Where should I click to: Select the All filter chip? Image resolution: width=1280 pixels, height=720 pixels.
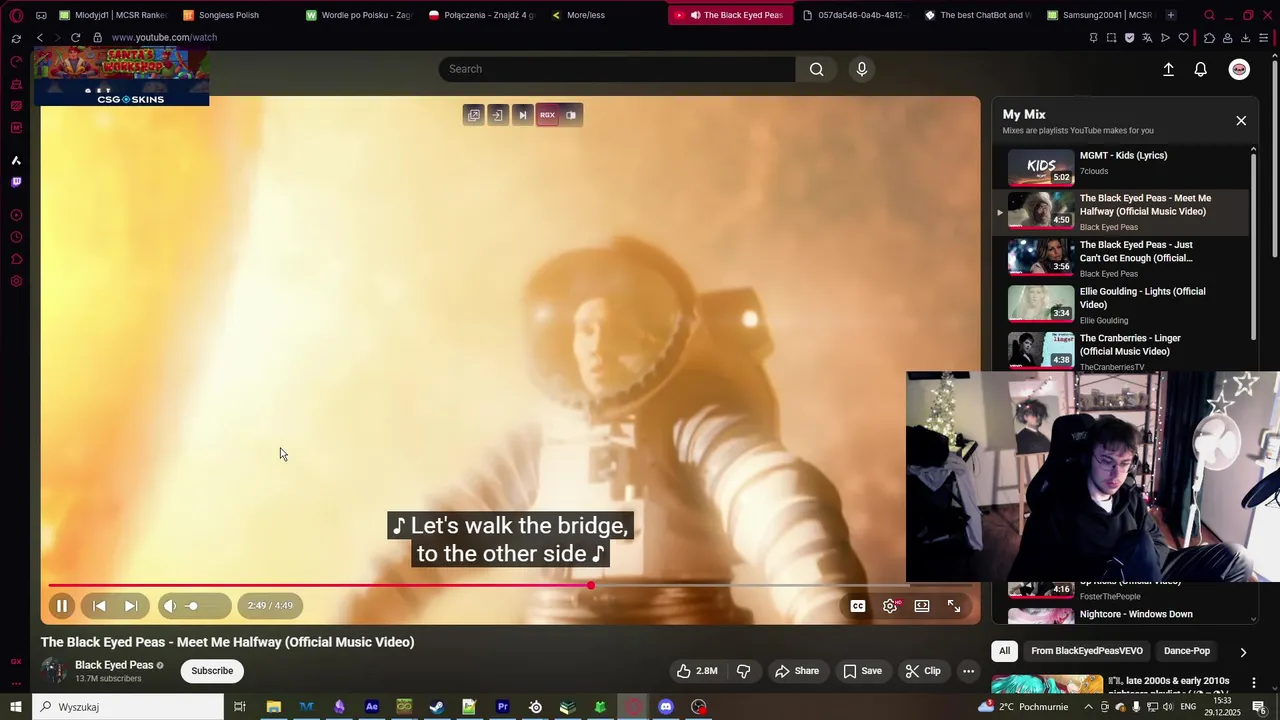(x=1005, y=651)
